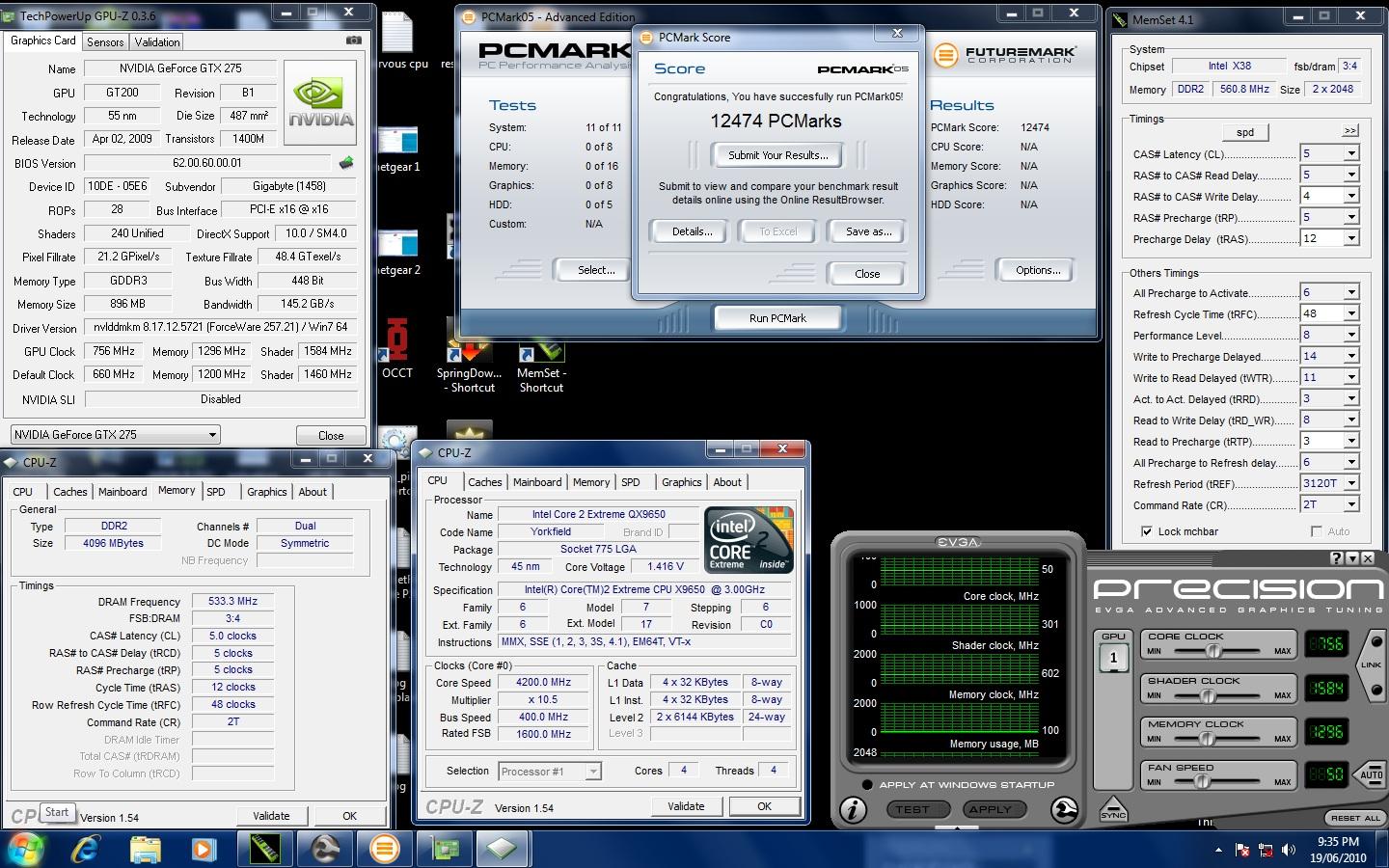Open About tab in front CPU-Z window
The height and width of the screenshot is (868, 1389).
727,482
